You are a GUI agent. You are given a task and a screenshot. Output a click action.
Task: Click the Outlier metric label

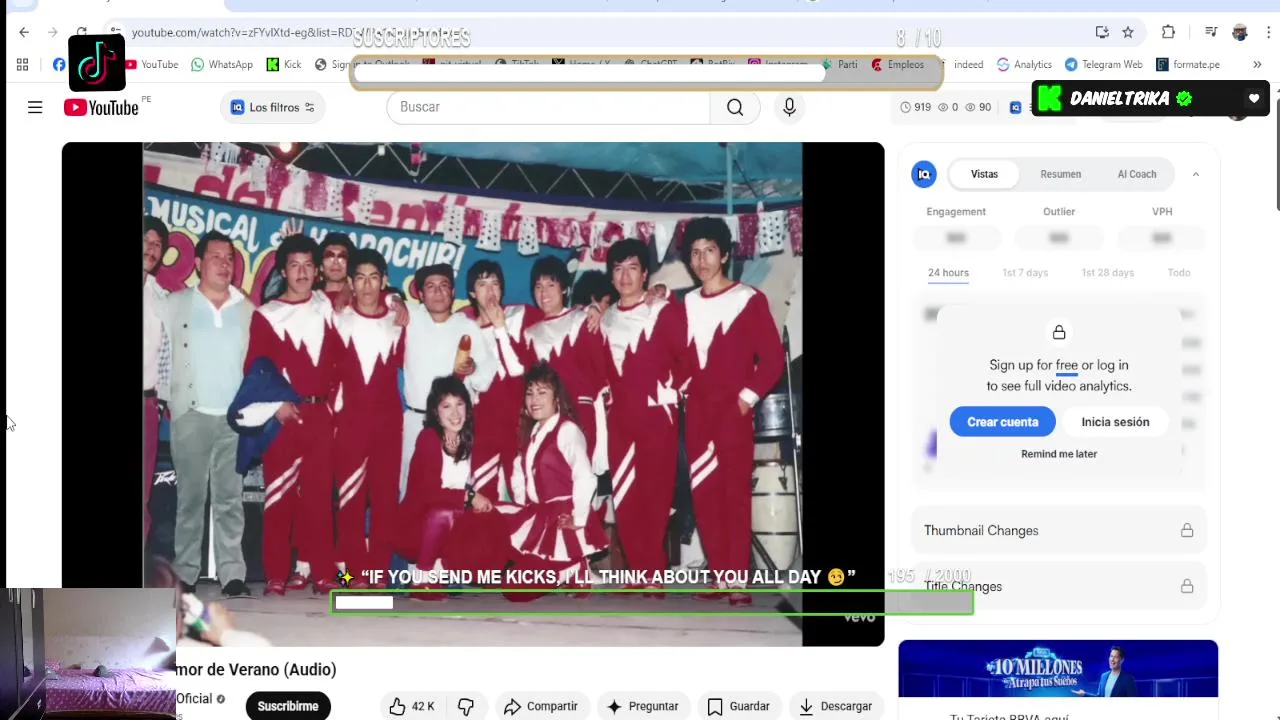tap(1059, 212)
